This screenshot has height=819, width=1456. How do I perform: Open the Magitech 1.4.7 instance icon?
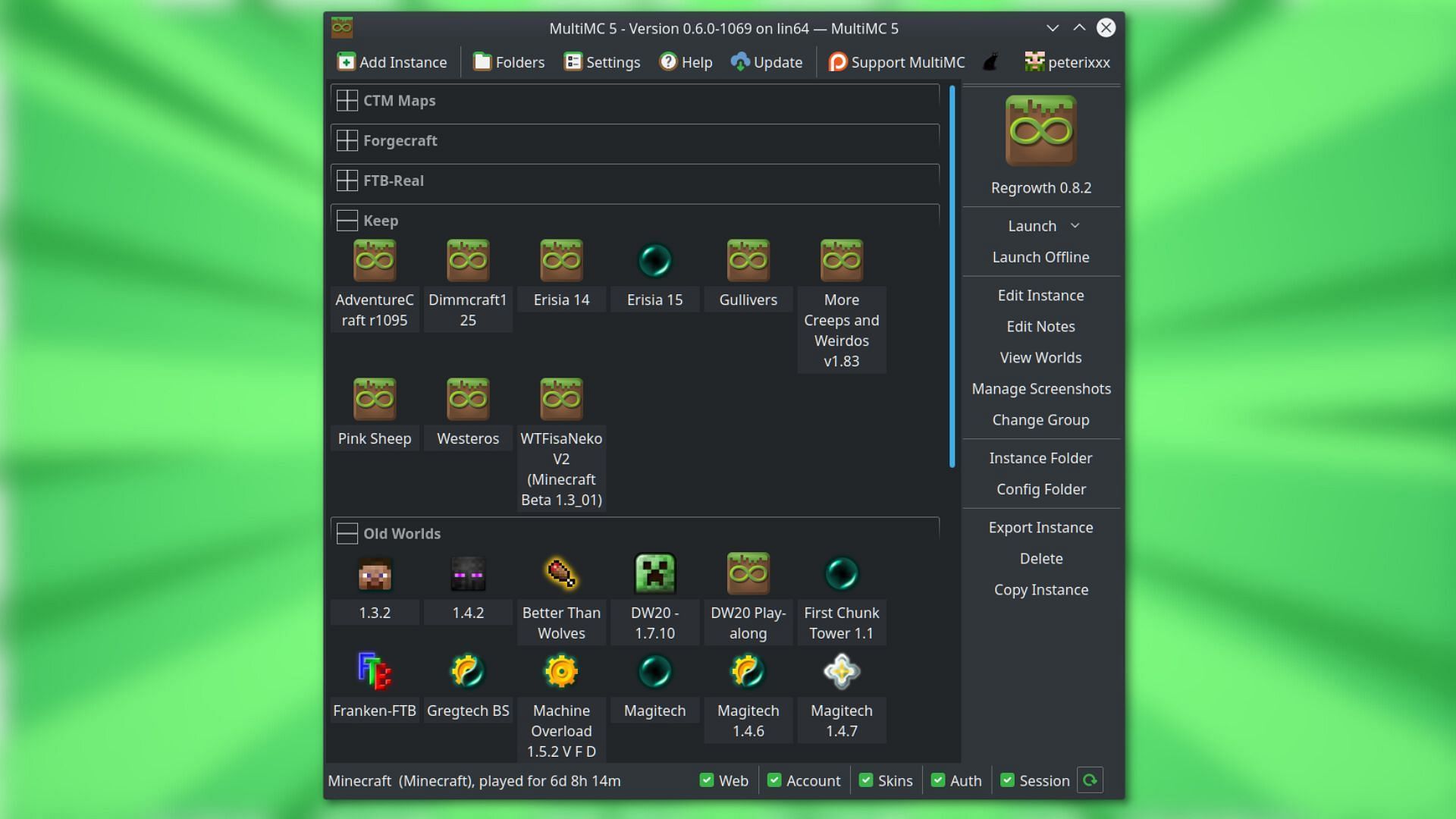point(841,671)
